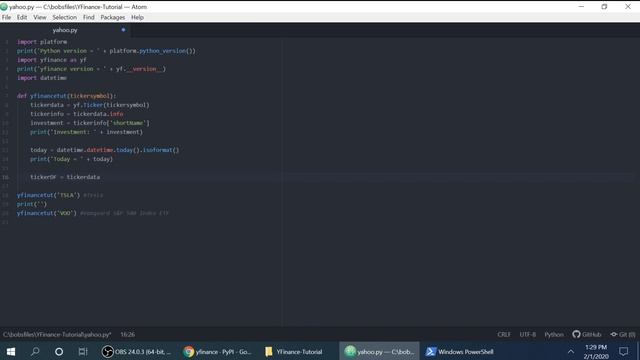Image resolution: width=640 pixels, height=360 pixels.
Task: Click the 'tickerdata = yf.Ticker(tickersymbol)' line
Action: pos(90,105)
